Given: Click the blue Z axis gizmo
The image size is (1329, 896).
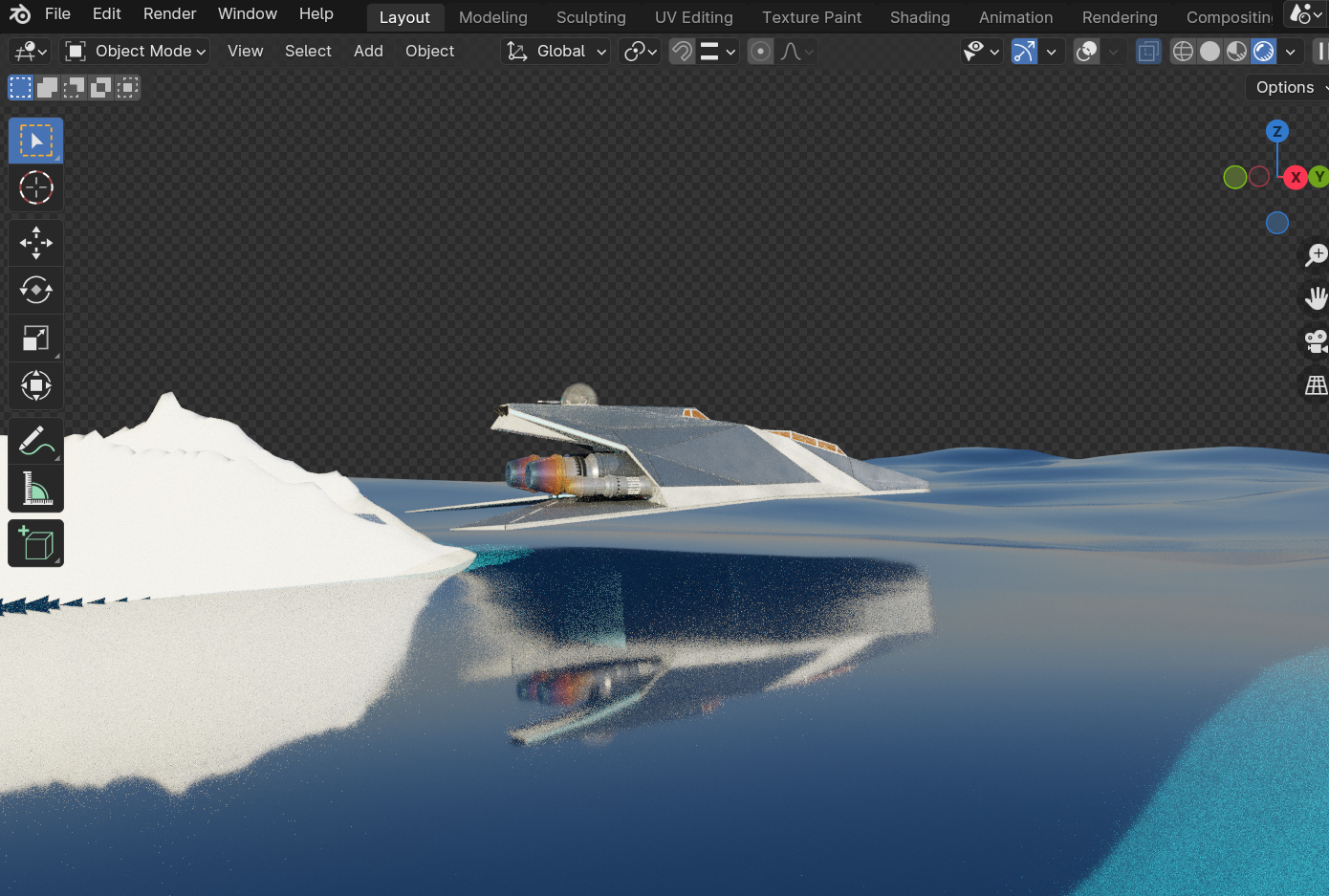Looking at the screenshot, I should [x=1276, y=132].
